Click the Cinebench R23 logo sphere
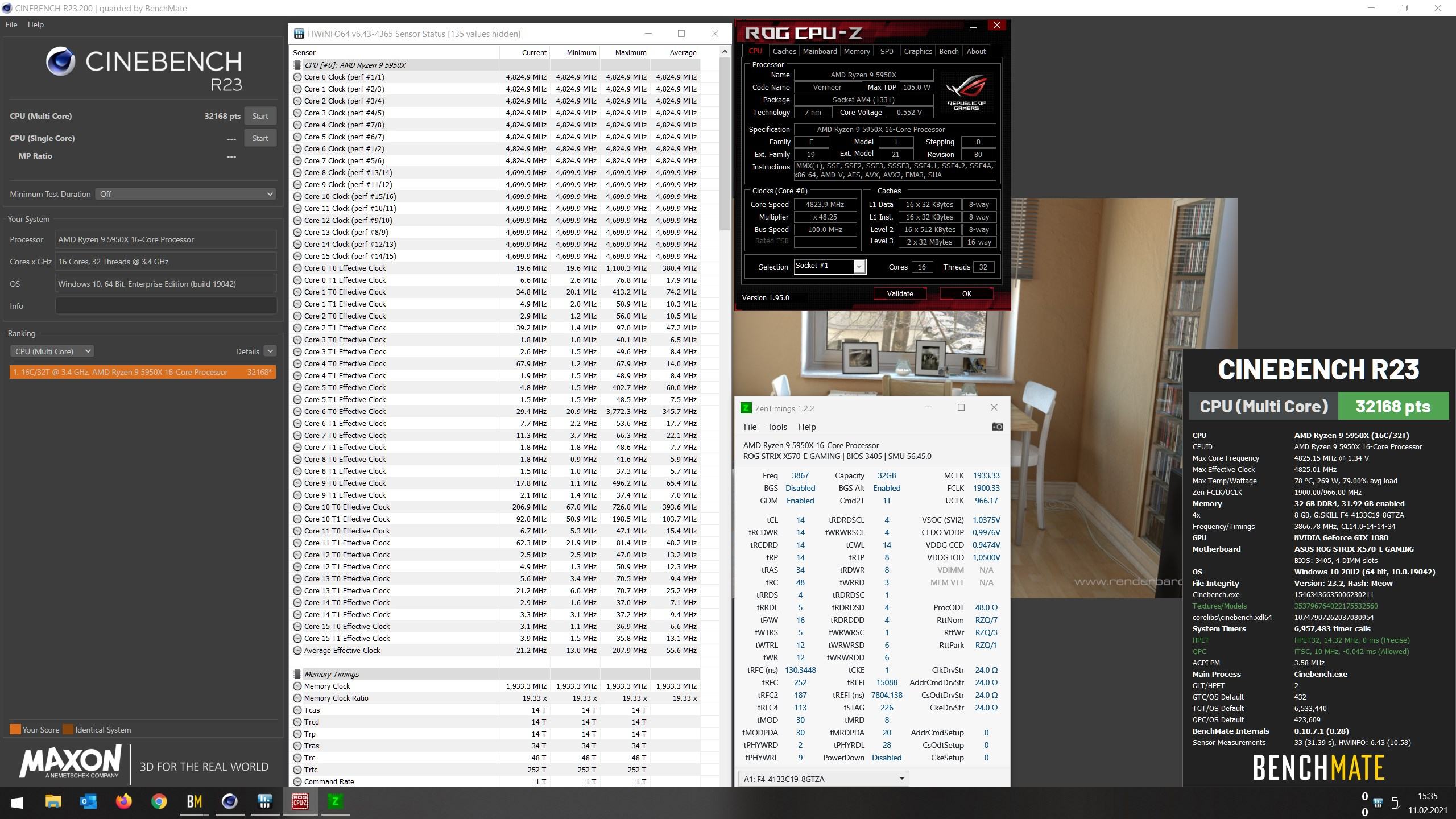Image resolution: width=1456 pixels, height=819 pixels. 60,61
